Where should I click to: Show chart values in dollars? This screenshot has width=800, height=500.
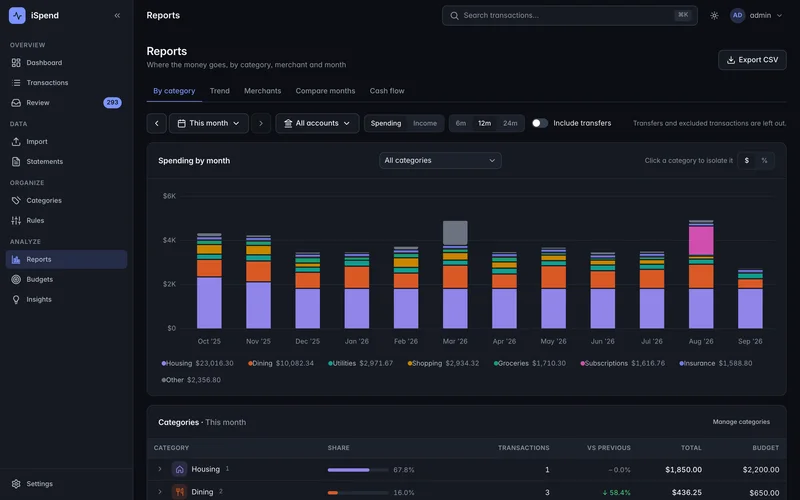pos(746,160)
